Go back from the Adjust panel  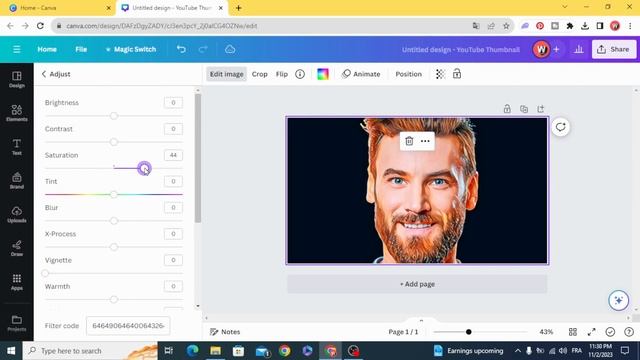44,74
